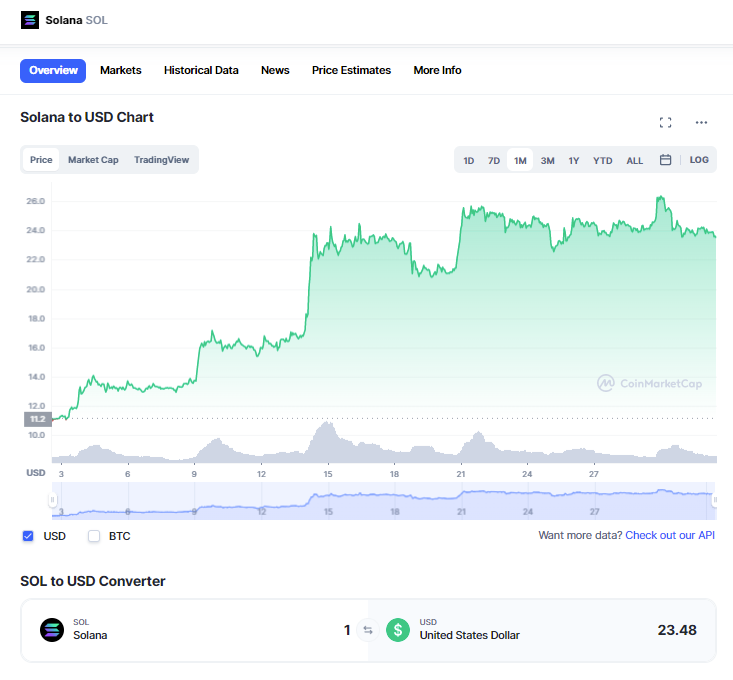Enable the BTC checkbox

point(94,536)
